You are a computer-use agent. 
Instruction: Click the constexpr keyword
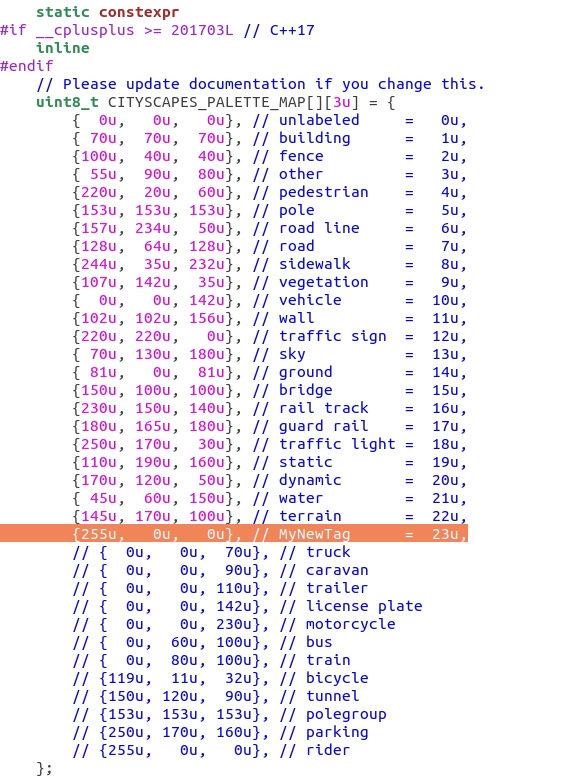click(x=139, y=12)
